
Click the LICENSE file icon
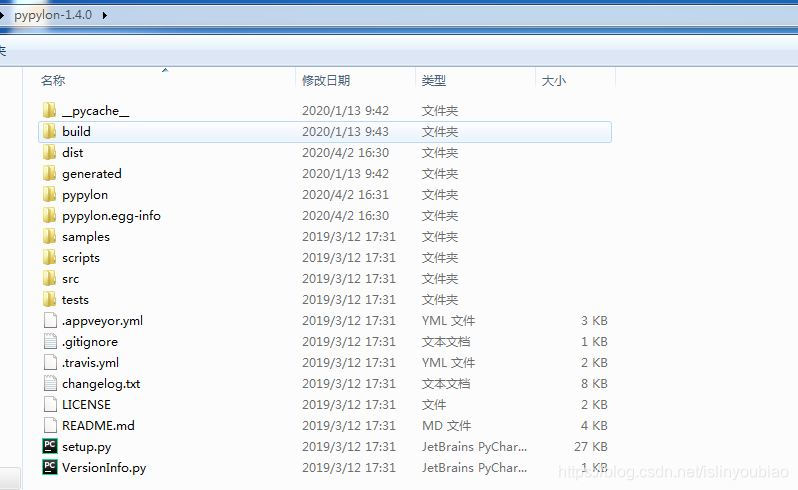(x=50, y=405)
